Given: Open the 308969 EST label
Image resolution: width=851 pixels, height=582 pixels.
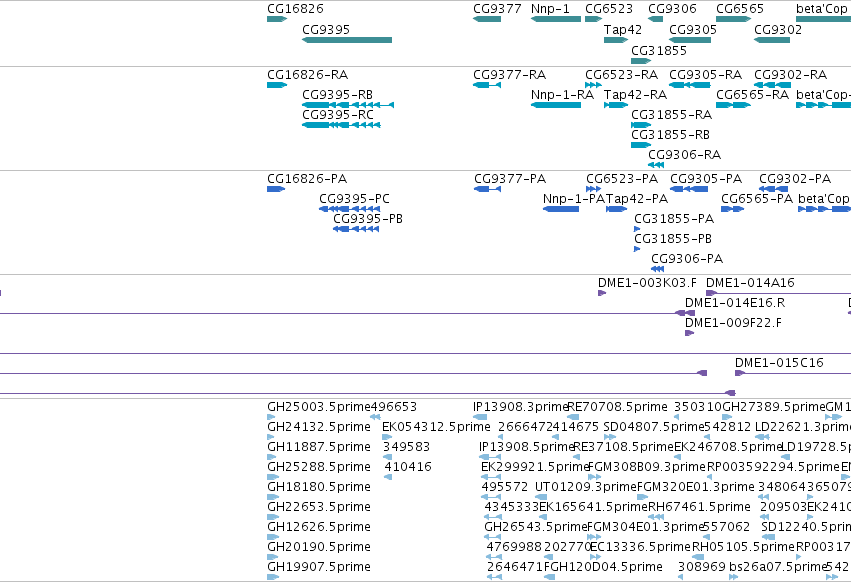Looking at the screenshot, I should 702,567.
